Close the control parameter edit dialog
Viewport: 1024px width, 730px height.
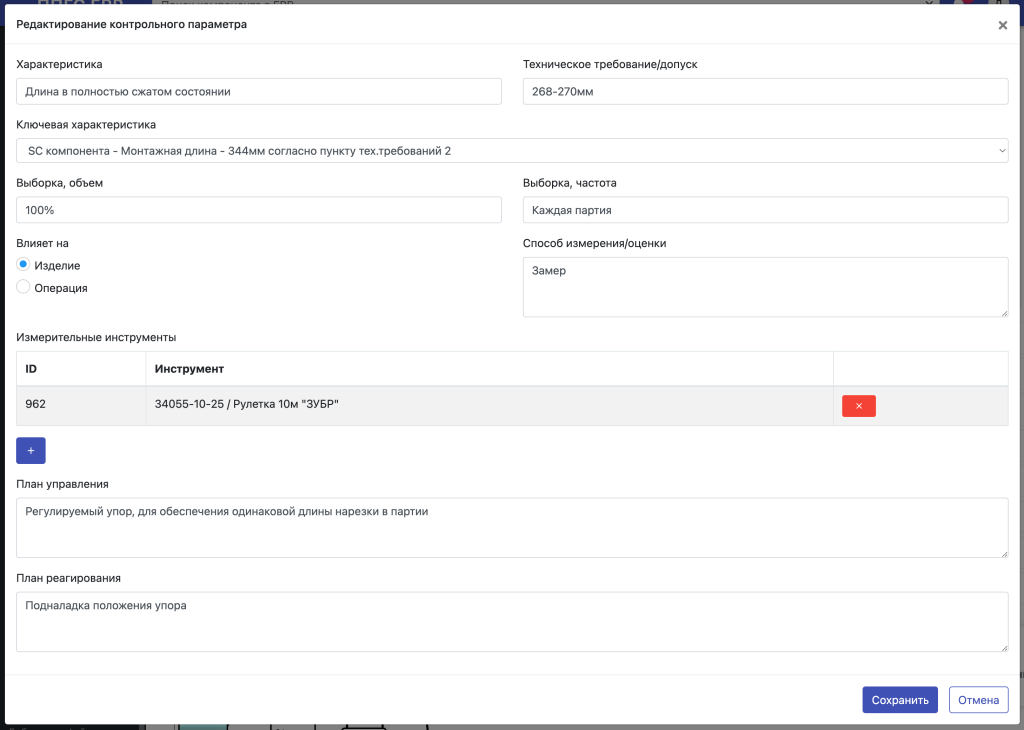[1002, 25]
